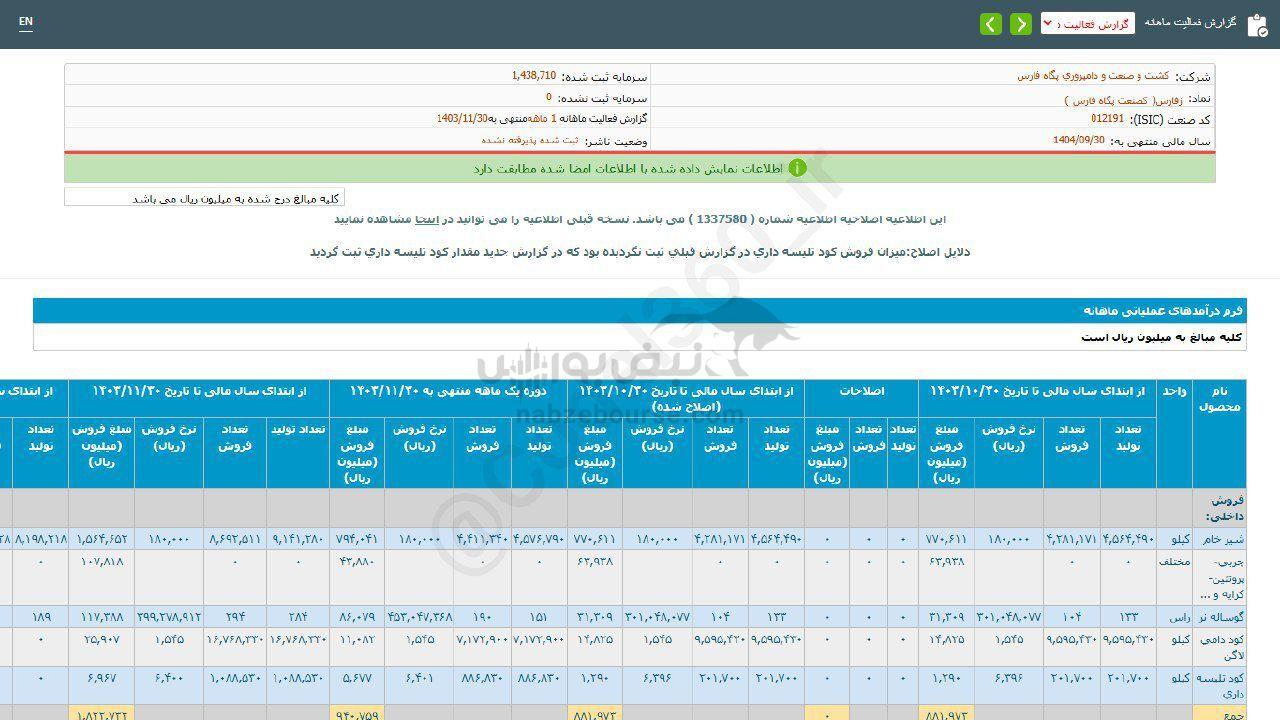Open the previous notice via the اینجا link
Image resolution: width=1280 pixels, height=720 pixels.
[x=427, y=218]
